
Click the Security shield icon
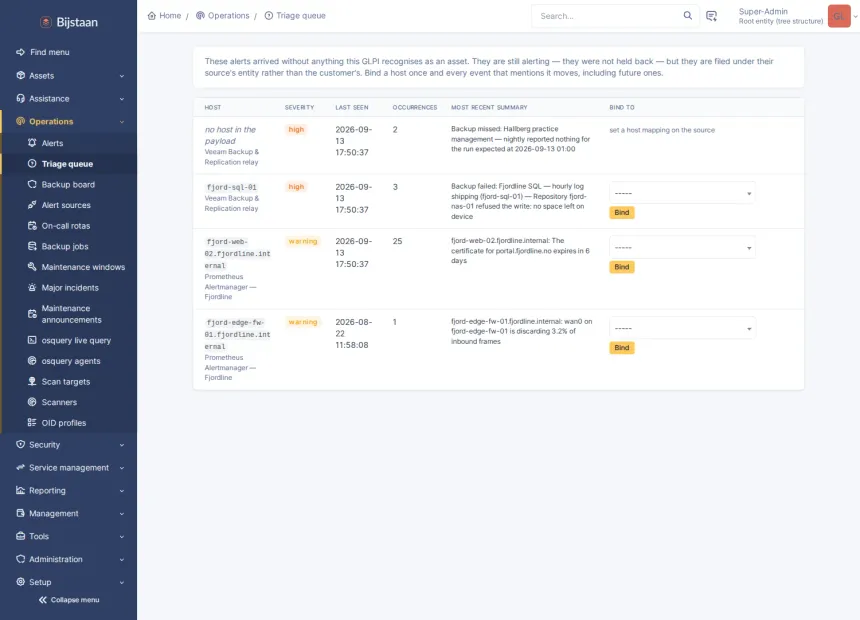[x=20, y=444]
